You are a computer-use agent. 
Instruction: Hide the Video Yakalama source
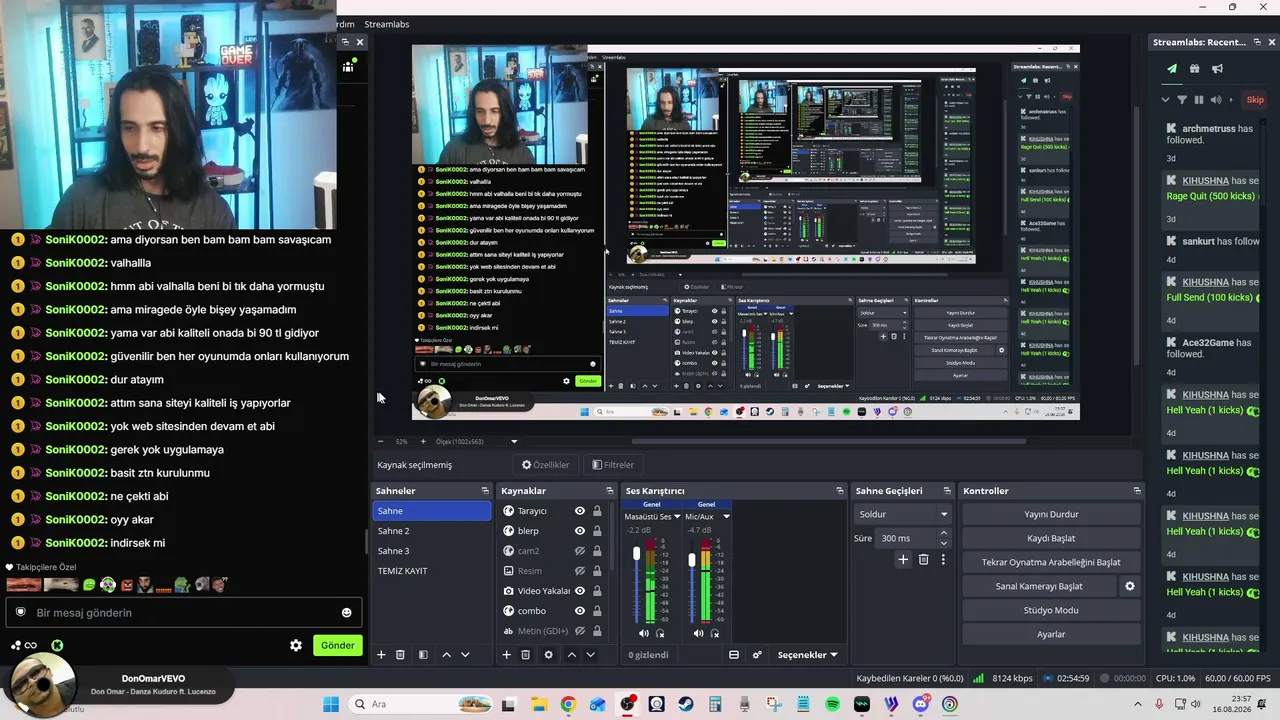(579, 591)
